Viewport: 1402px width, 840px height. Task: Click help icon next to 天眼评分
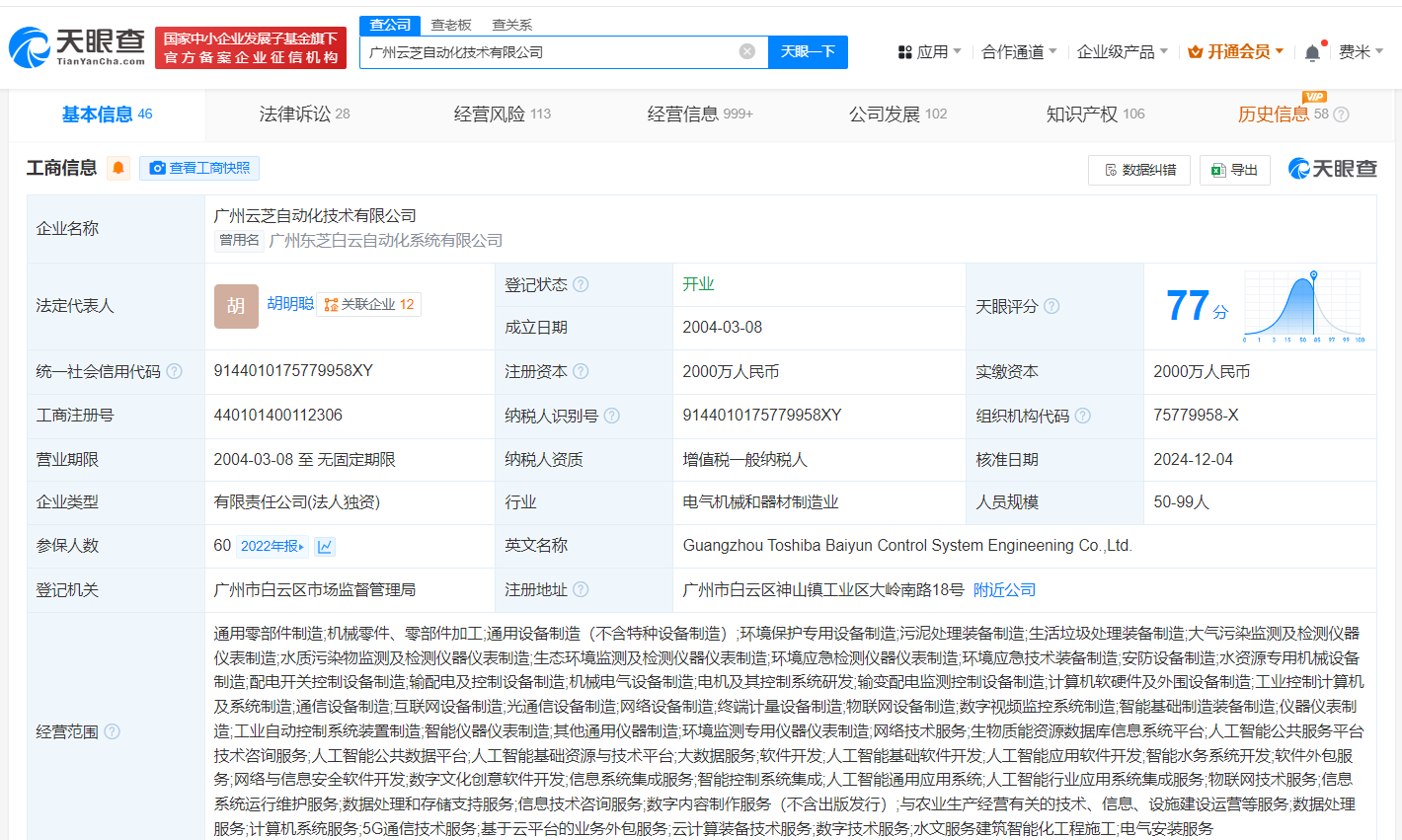[x=1051, y=306]
